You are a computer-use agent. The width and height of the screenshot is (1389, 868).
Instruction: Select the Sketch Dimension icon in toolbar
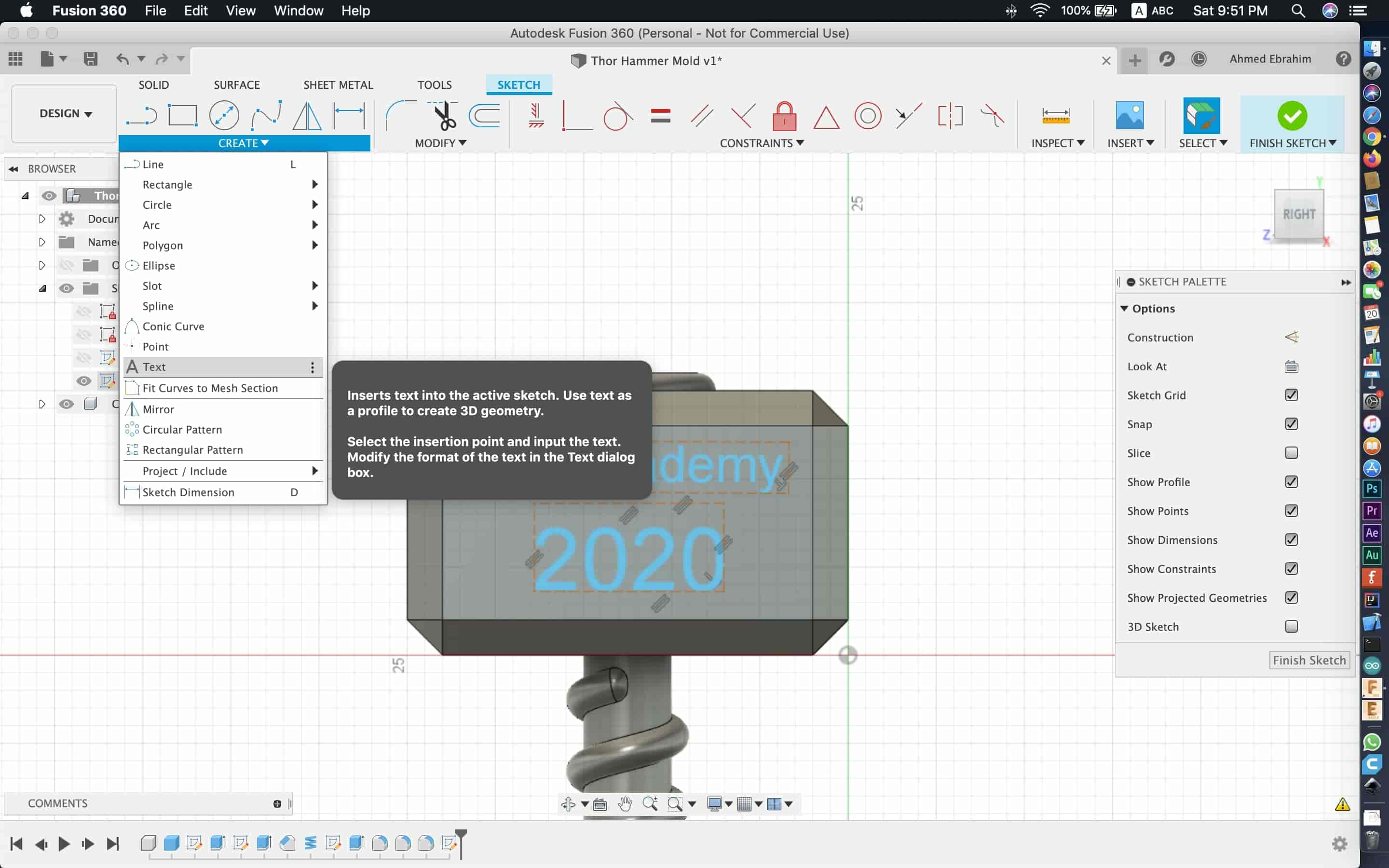pos(349,115)
